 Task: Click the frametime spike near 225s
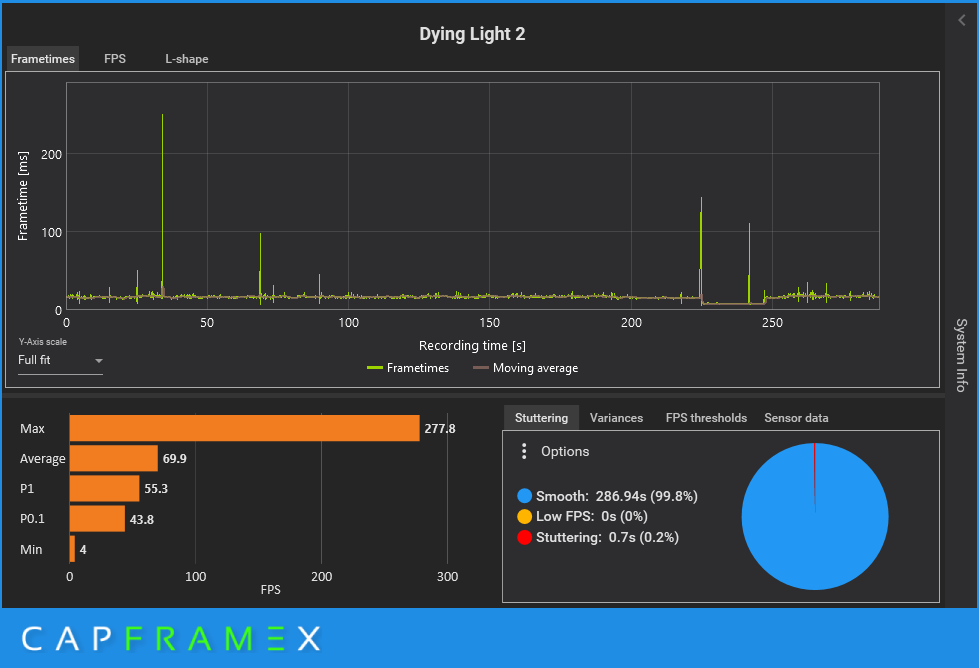[x=701, y=248]
